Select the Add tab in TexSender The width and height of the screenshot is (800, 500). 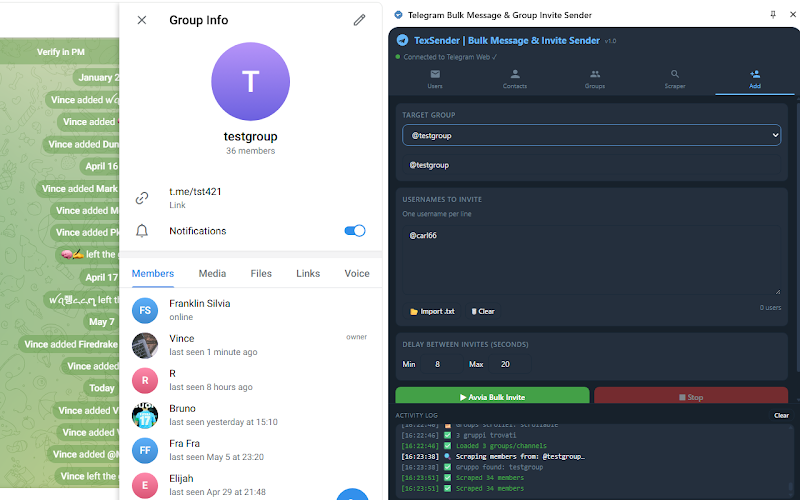(755, 79)
